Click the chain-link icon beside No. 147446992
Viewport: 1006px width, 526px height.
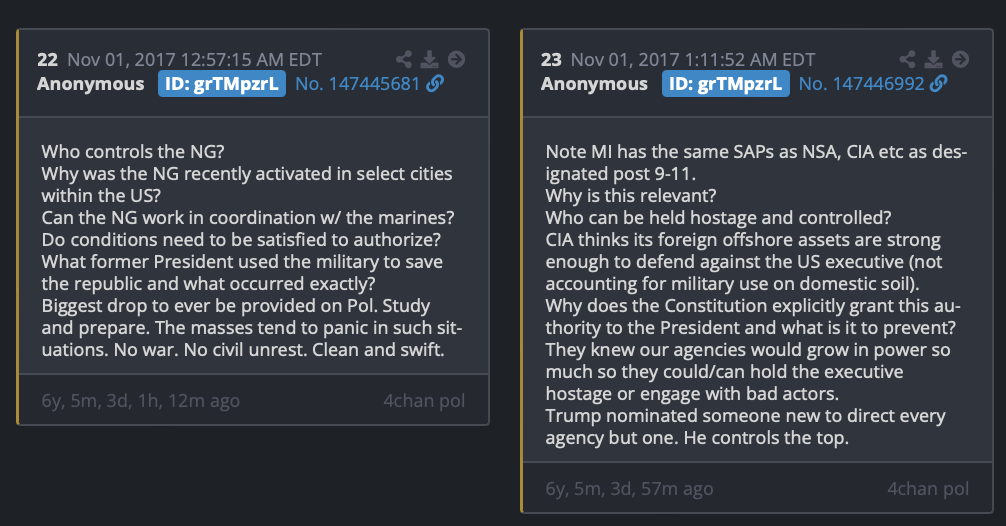pos(939,84)
